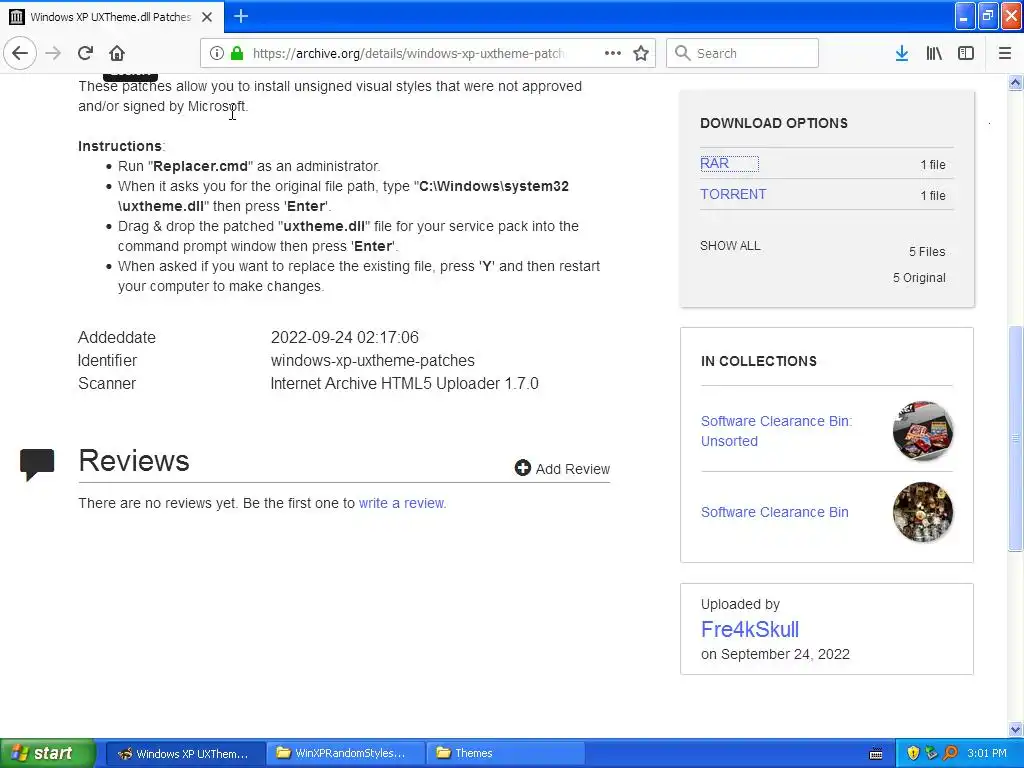Go forward to the next page
The width and height of the screenshot is (1024, 768).
coord(54,53)
